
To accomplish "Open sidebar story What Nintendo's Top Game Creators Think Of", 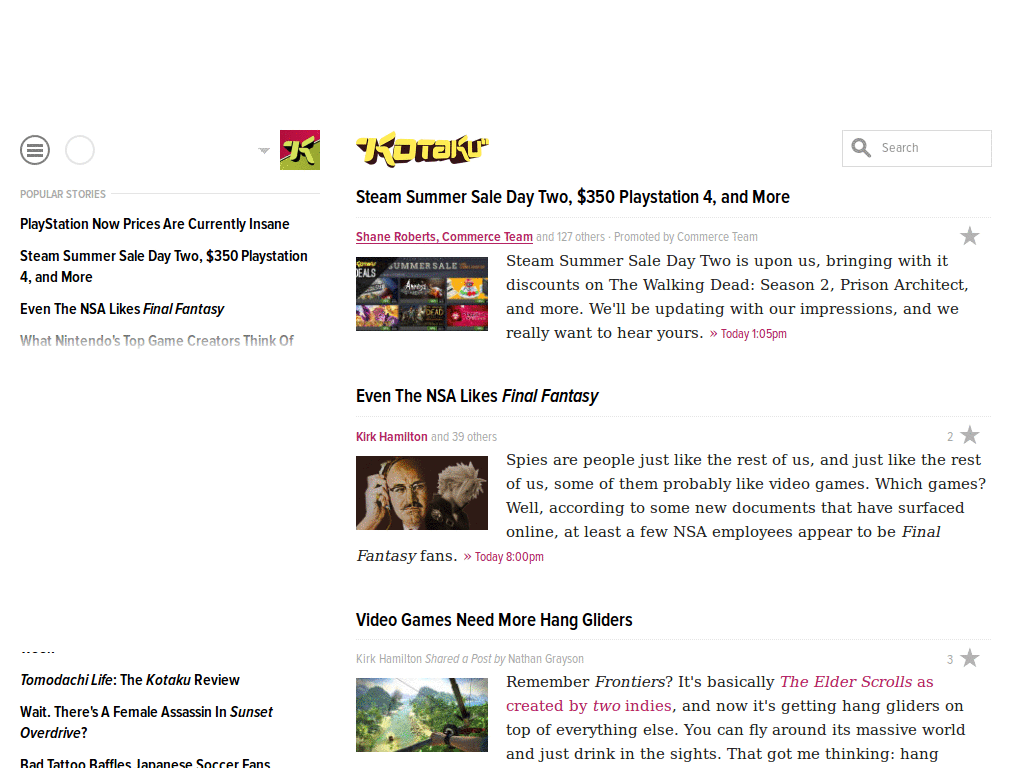I will [157, 341].
